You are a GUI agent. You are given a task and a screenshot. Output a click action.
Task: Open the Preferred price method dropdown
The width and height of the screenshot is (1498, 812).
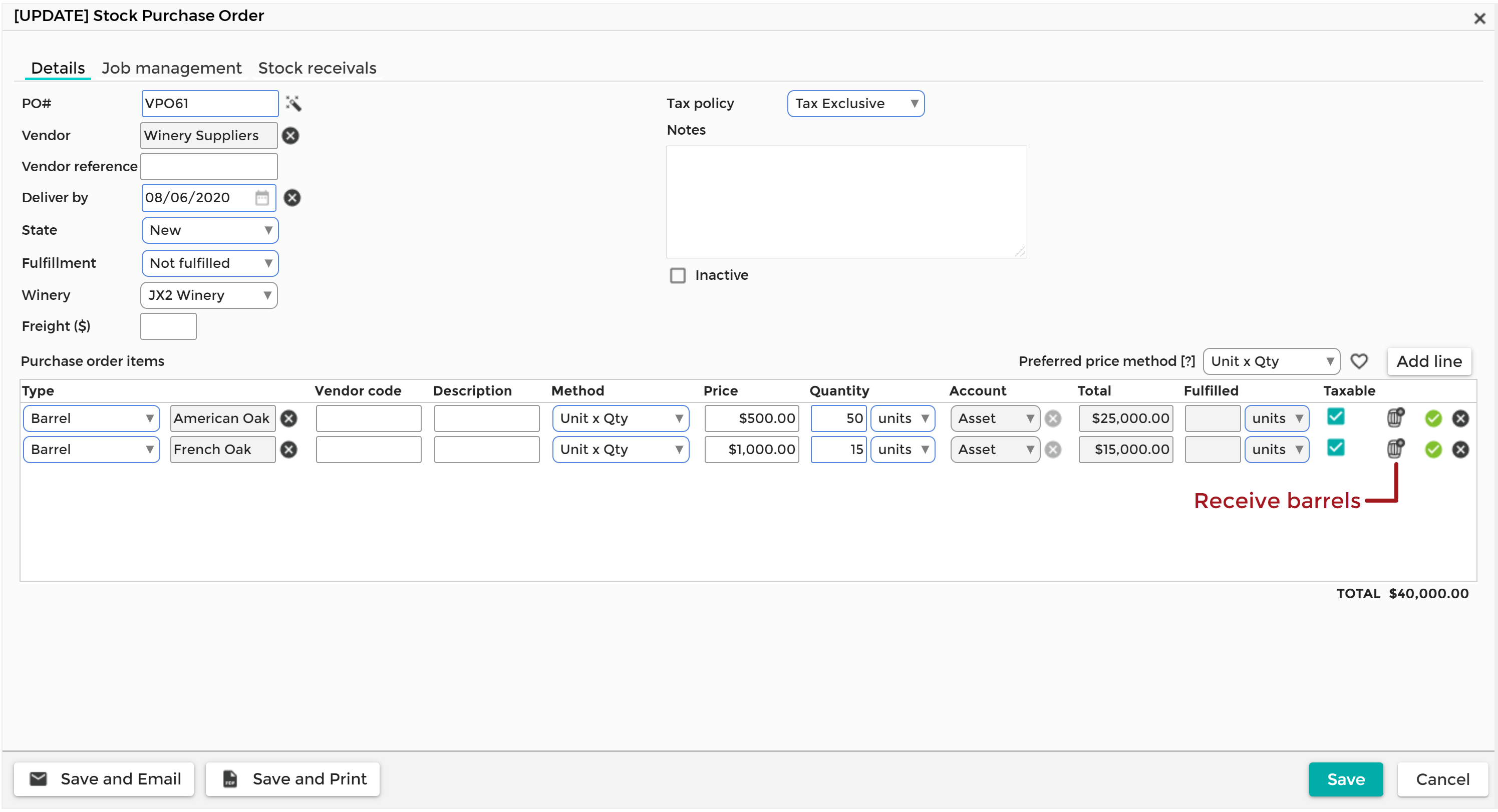pos(1271,361)
